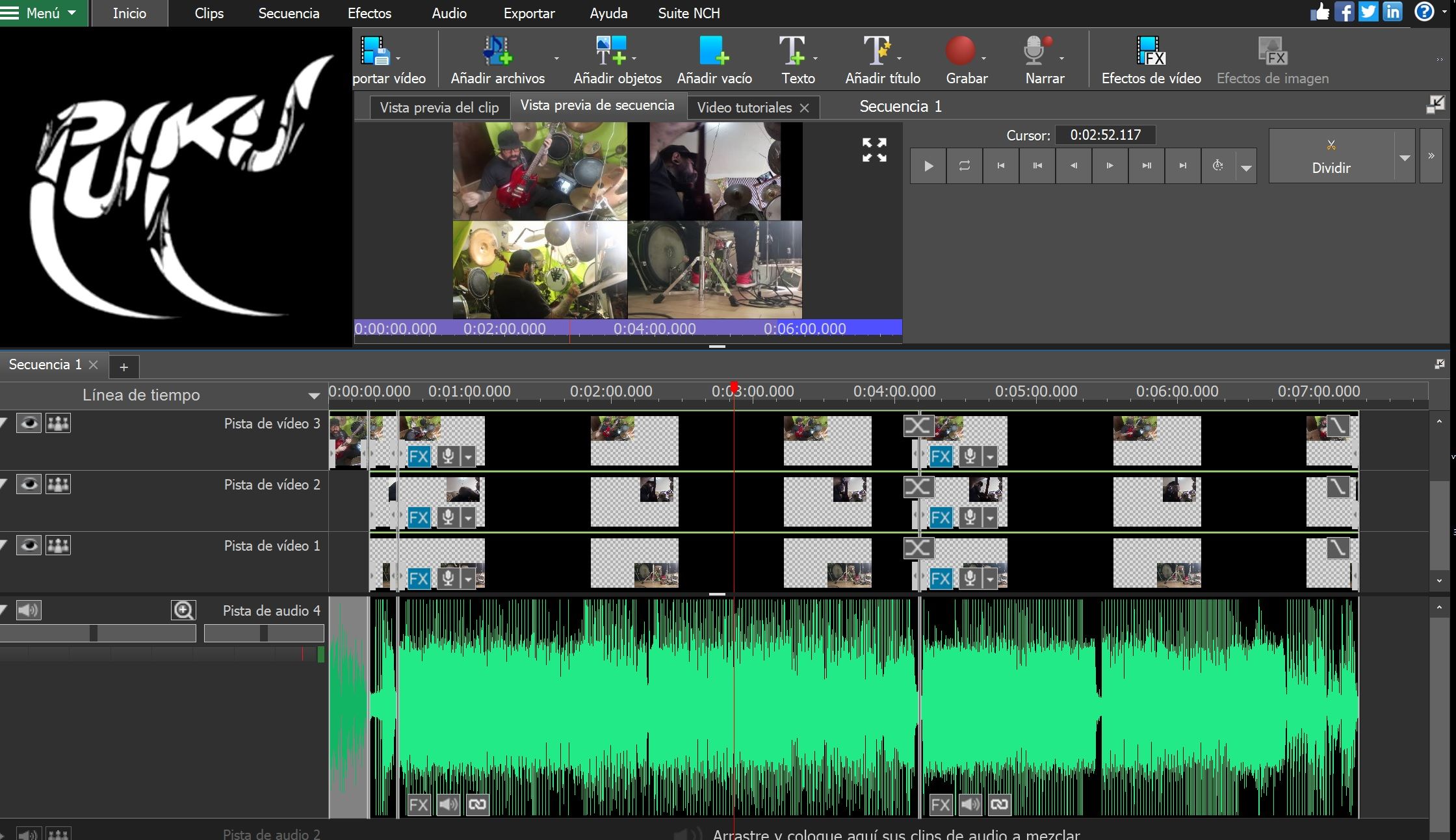
Task: Expand the Añadir archivos dropdown arrow
Action: pyautogui.click(x=556, y=59)
